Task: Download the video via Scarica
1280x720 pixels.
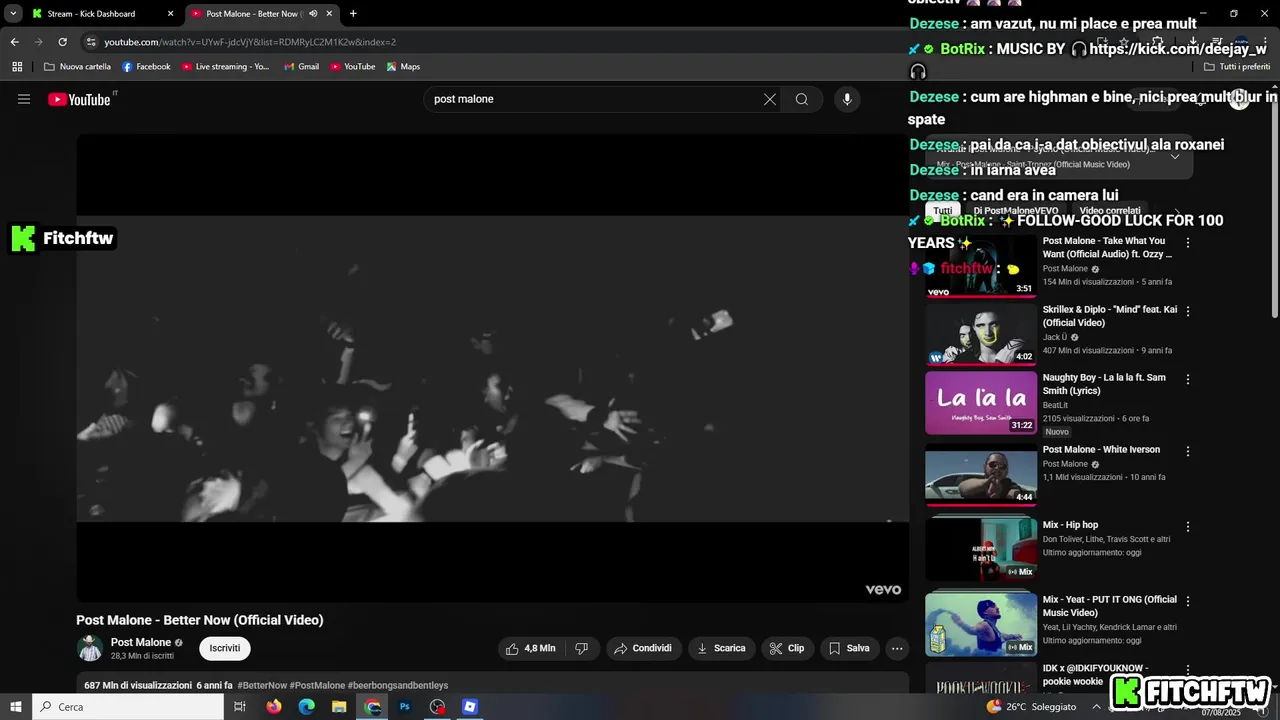Action: pos(721,648)
